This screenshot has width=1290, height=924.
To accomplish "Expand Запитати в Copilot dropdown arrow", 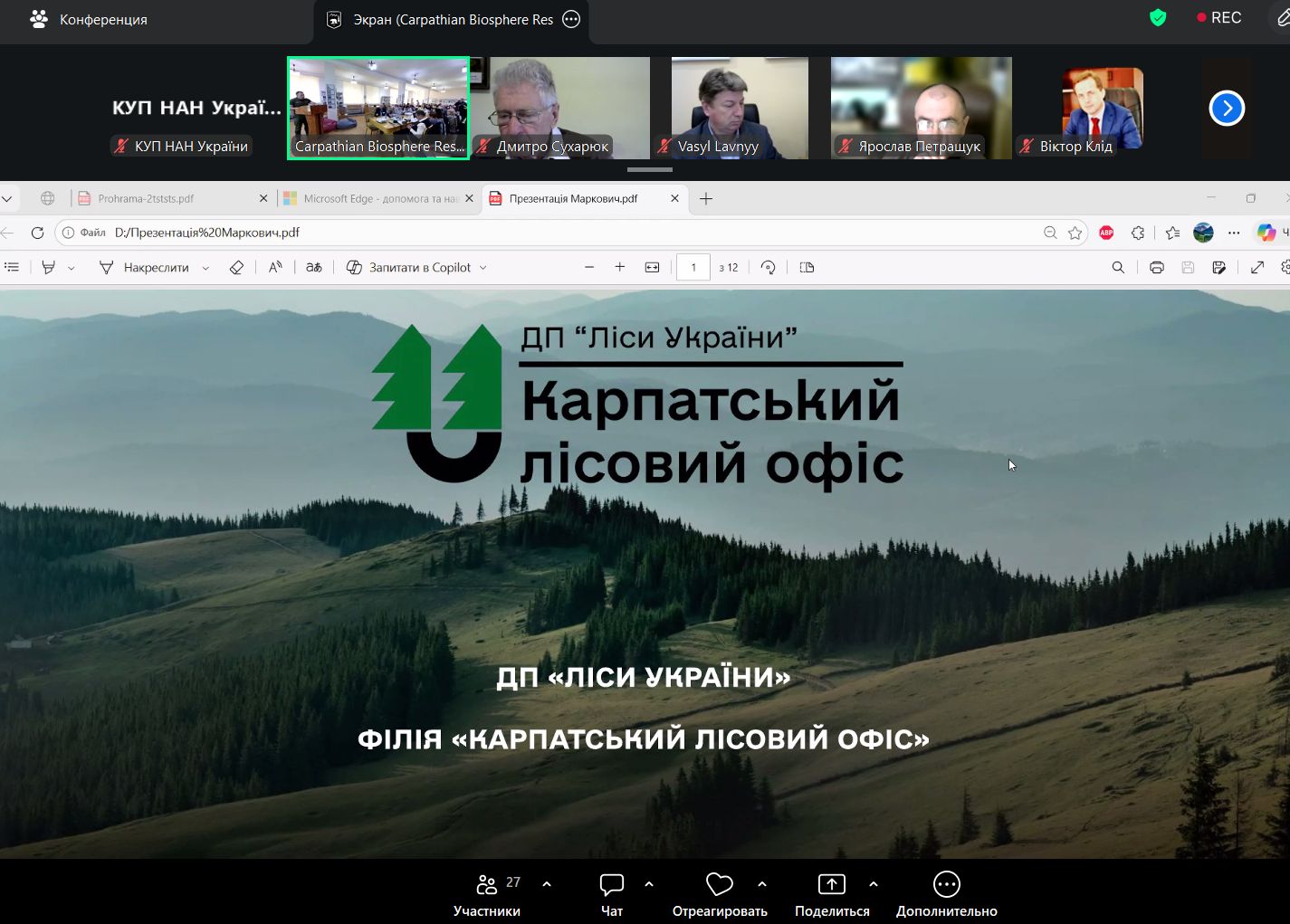I will click(x=483, y=268).
